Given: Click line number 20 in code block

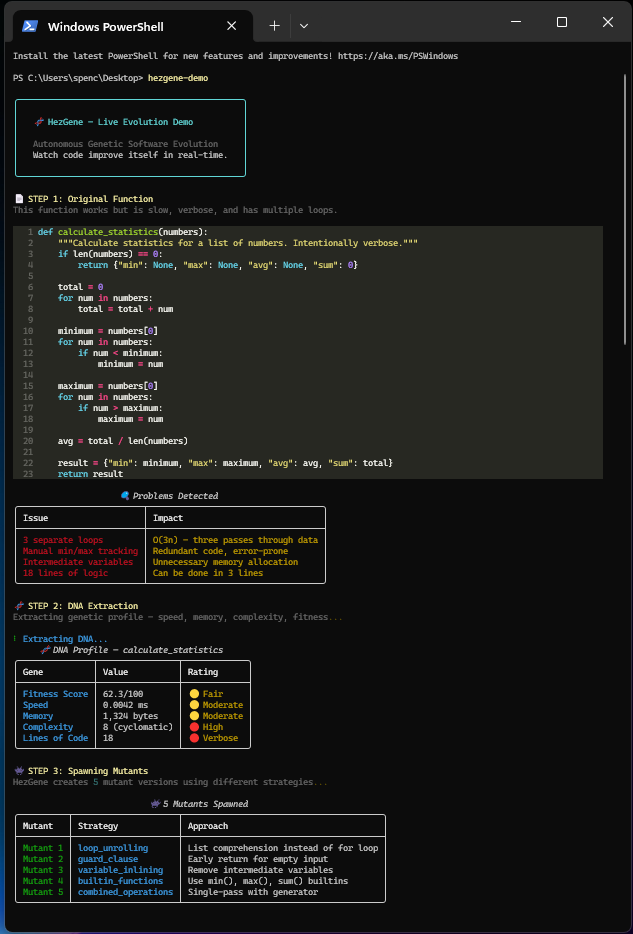Looking at the screenshot, I should [28, 441].
